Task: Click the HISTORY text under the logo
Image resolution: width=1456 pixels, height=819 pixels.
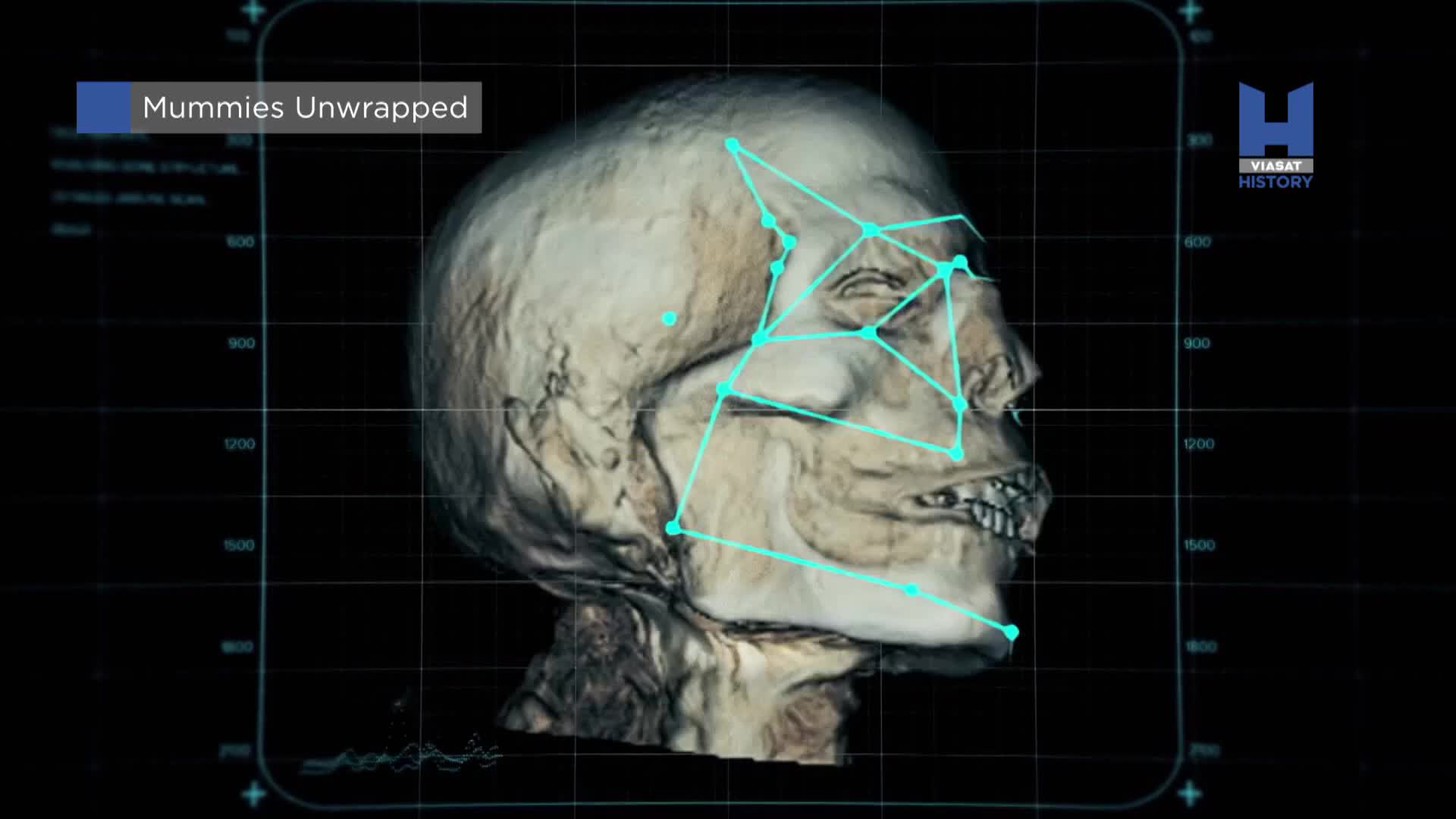Action: click(1276, 182)
